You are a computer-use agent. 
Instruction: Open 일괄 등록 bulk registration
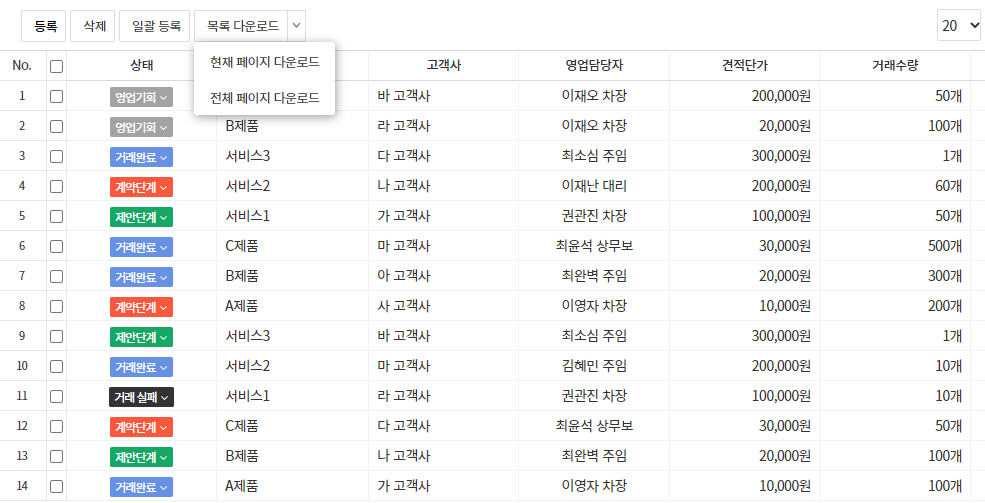155,26
